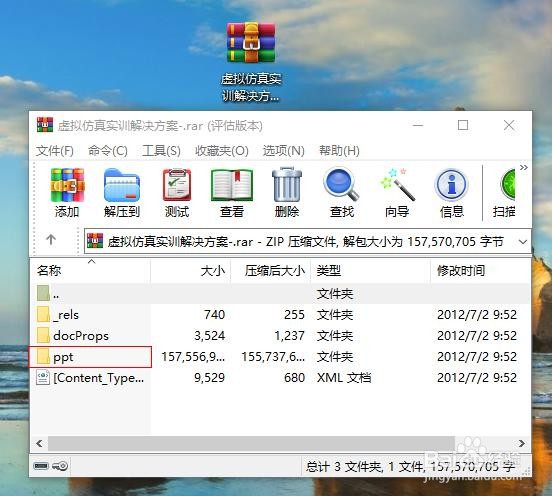
Task: Click the horizontal scrollbar left arrow
Action: 39,444
